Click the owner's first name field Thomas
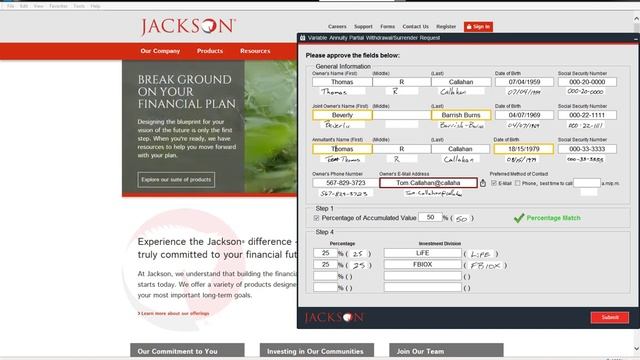The width and height of the screenshot is (640, 360). point(342,82)
